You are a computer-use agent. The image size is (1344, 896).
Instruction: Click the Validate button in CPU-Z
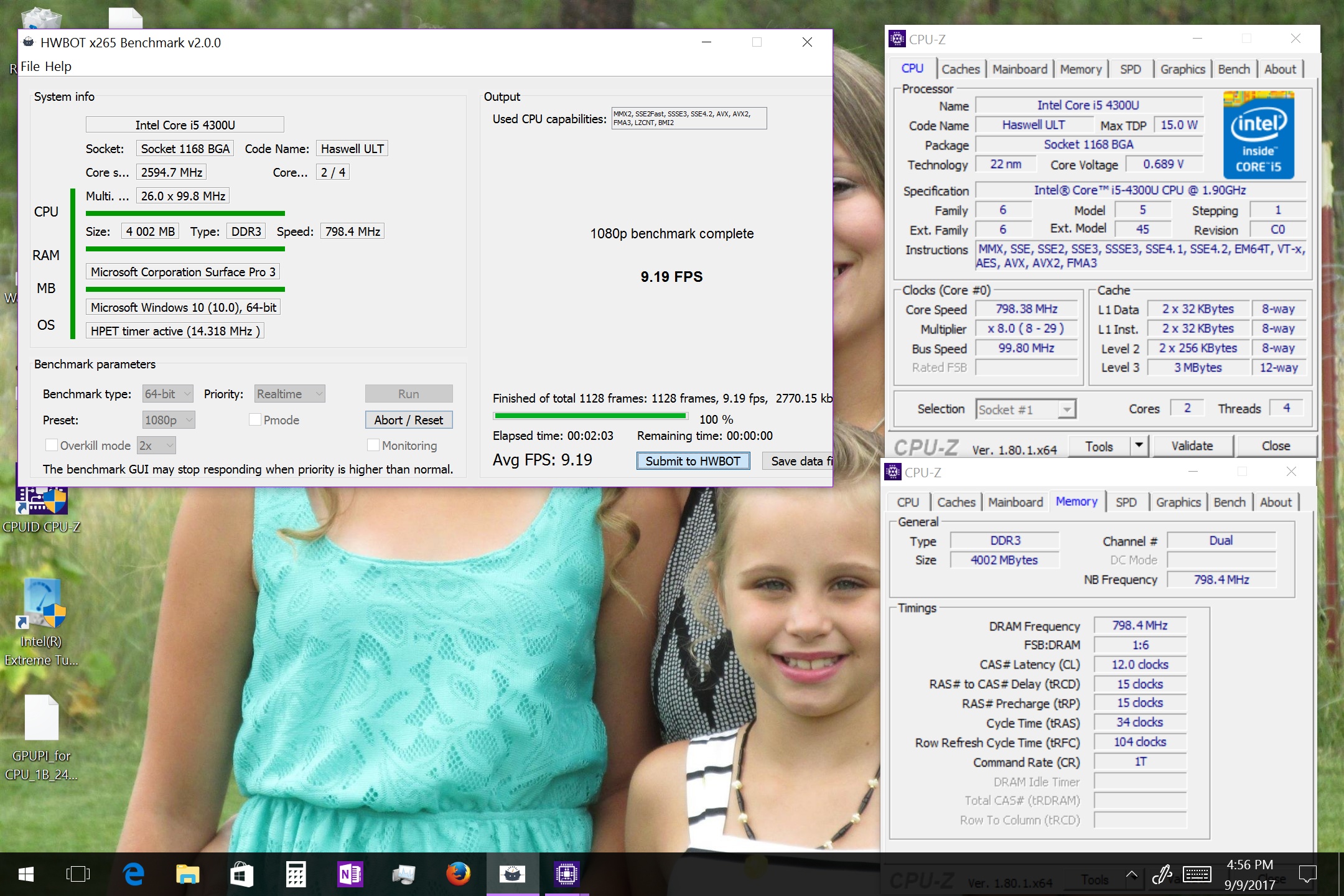1192,446
